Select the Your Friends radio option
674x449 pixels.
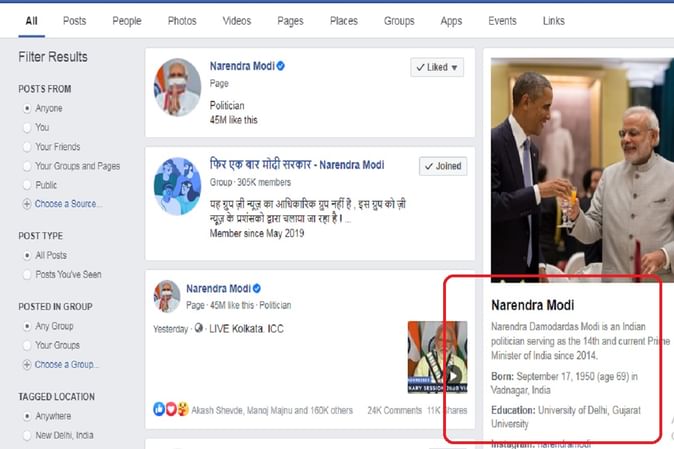(26, 147)
